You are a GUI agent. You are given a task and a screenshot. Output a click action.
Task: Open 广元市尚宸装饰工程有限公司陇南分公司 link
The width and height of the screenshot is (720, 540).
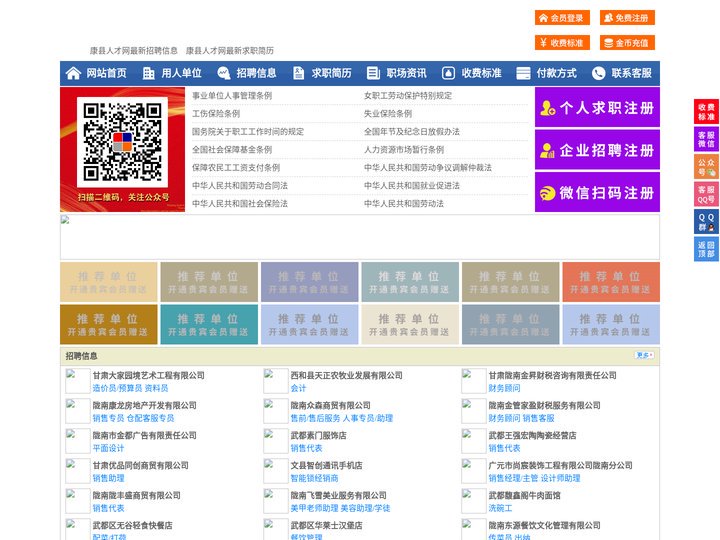tap(561, 466)
